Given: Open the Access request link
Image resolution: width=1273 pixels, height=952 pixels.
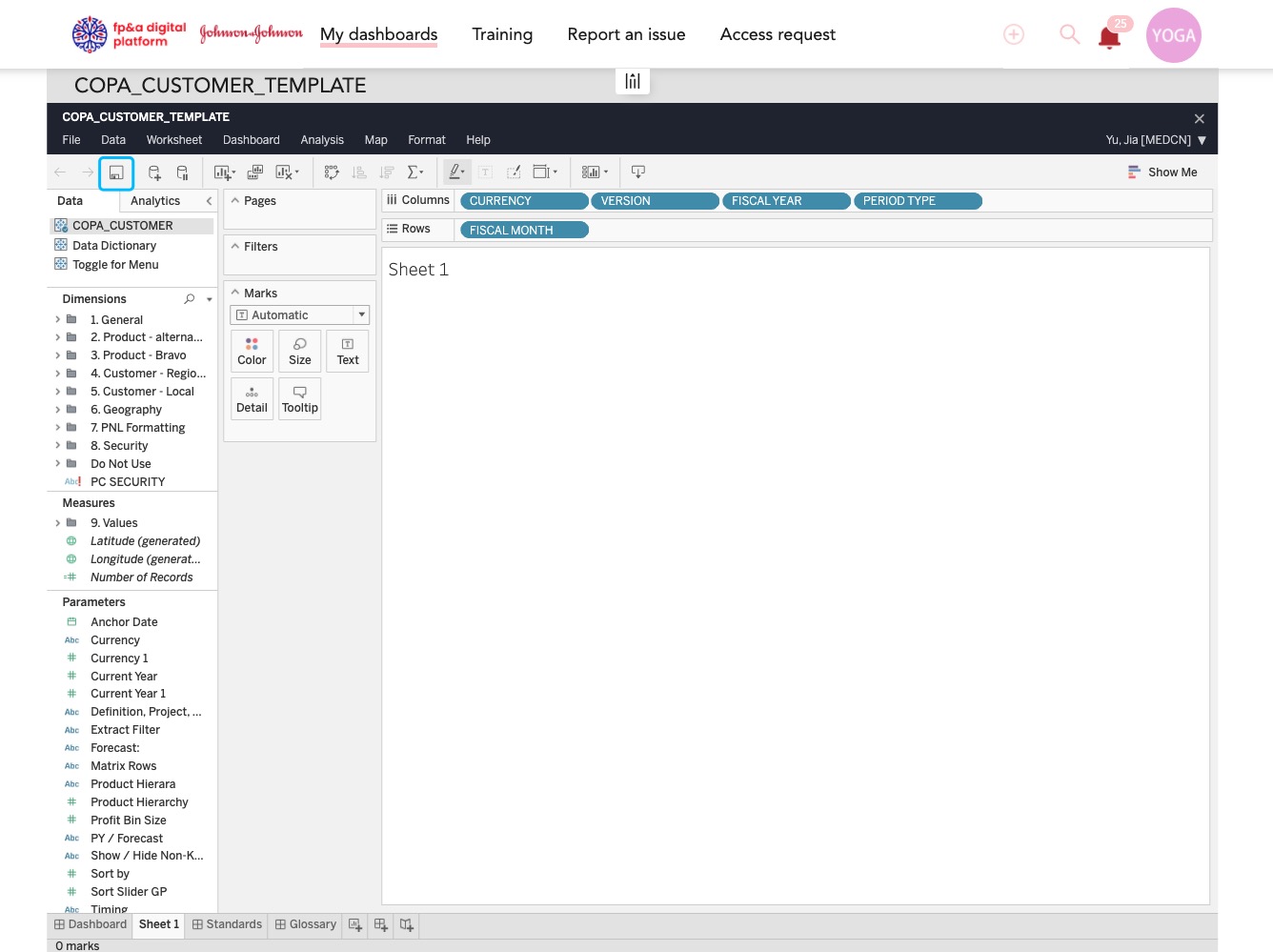Looking at the screenshot, I should [778, 34].
